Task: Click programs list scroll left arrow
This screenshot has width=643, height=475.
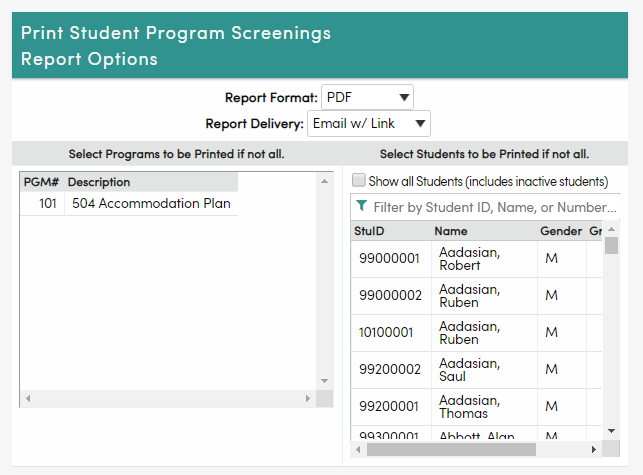Action: [27, 398]
